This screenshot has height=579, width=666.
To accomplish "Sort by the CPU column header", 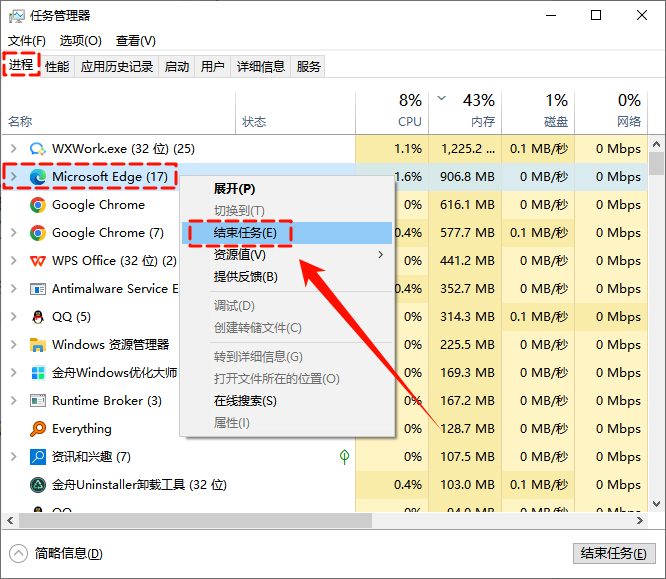I will [392, 113].
